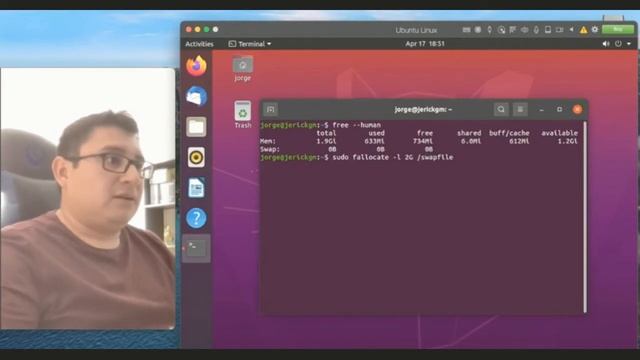The image size is (640, 360).
Task: Click the 'buff/cache' column header
Action: click(x=509, y=133)
